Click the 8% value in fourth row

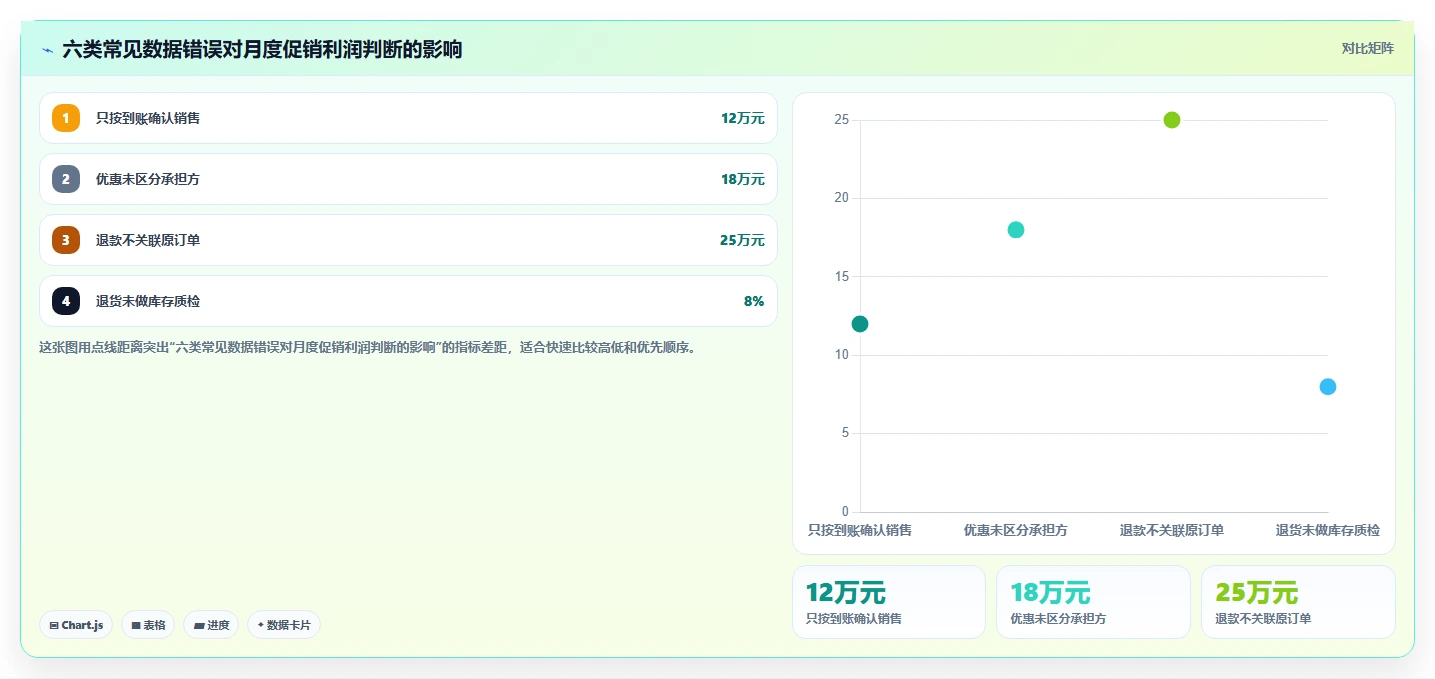[754, 301]
